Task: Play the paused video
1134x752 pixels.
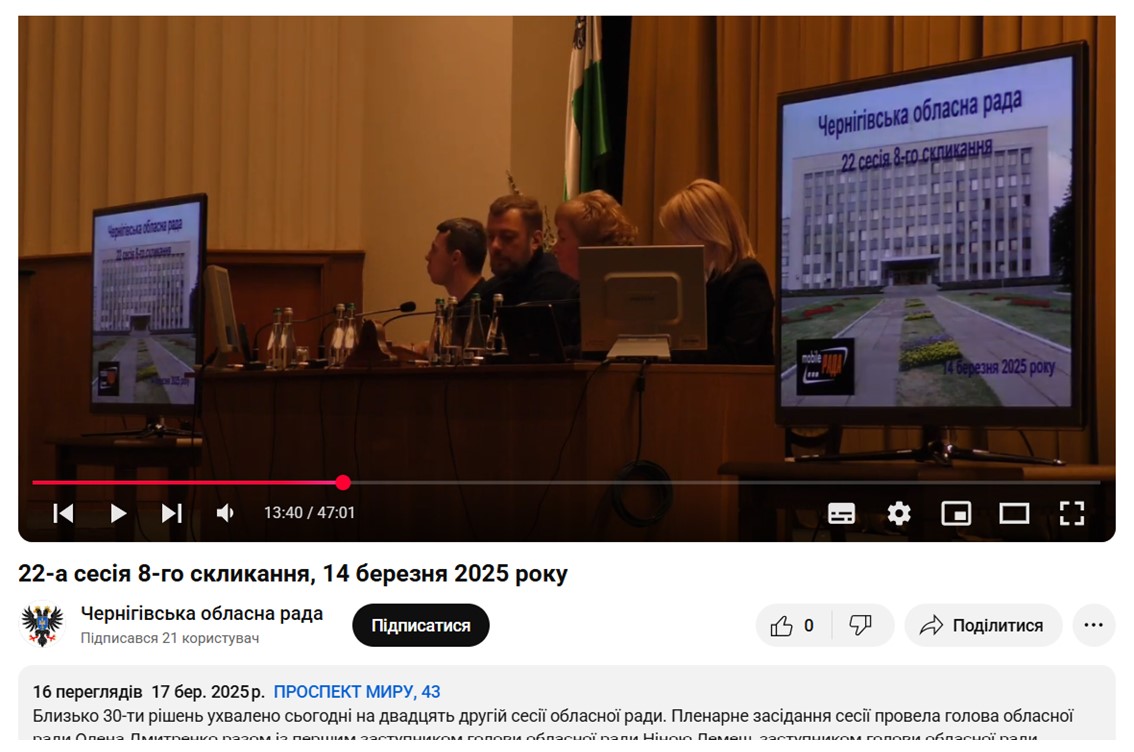Action: point(118,513)
